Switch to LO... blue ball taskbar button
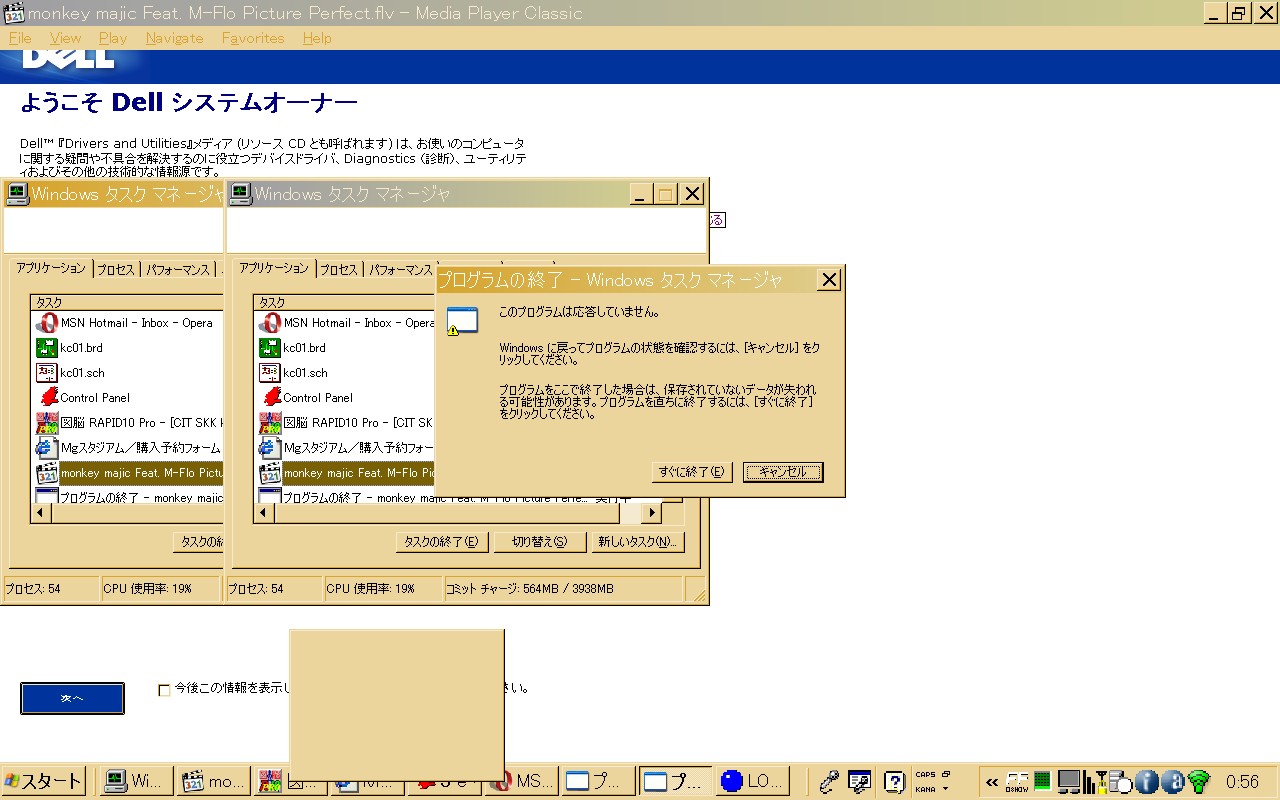The width and height of the screenshot is (1280, 800). coord(753,781)
